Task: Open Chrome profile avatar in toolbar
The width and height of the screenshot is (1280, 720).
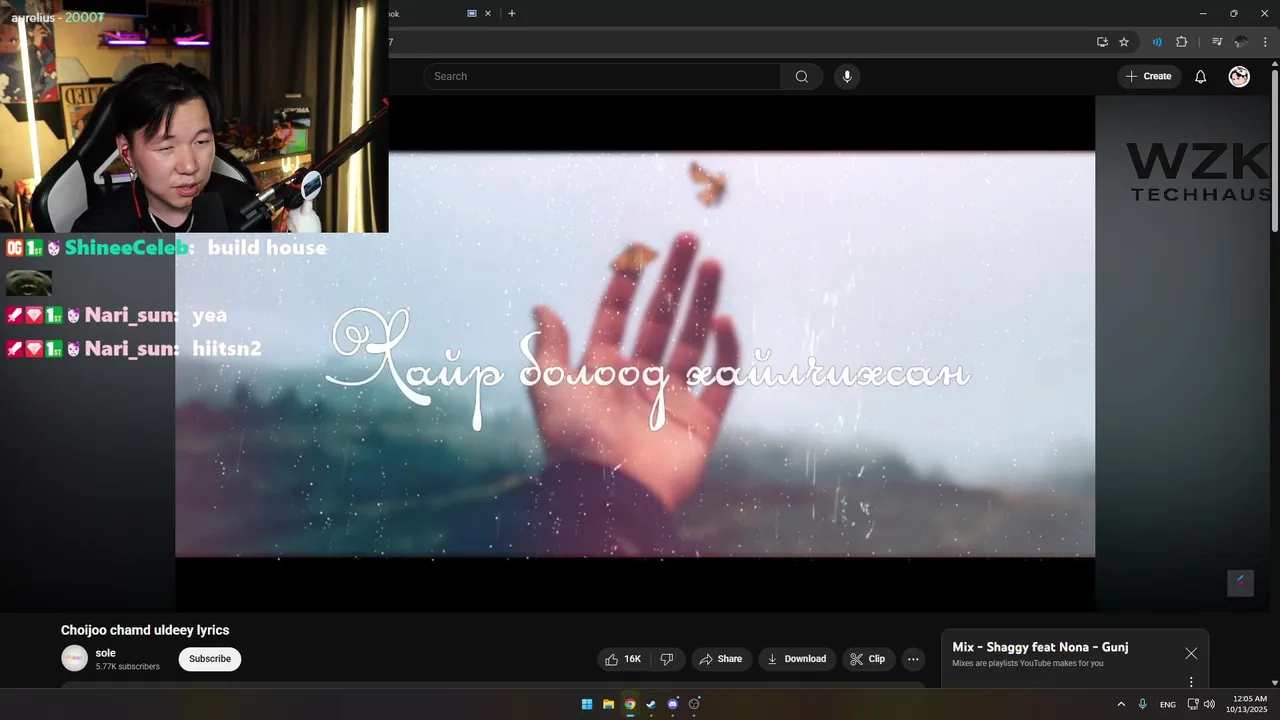Action: coord(1241,42)
